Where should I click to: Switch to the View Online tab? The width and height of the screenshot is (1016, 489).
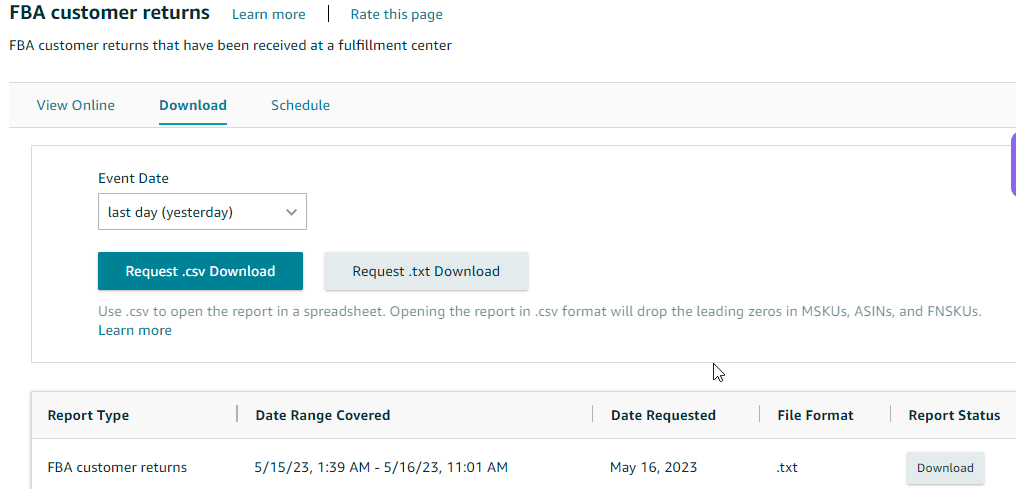(x=76, y=105)
